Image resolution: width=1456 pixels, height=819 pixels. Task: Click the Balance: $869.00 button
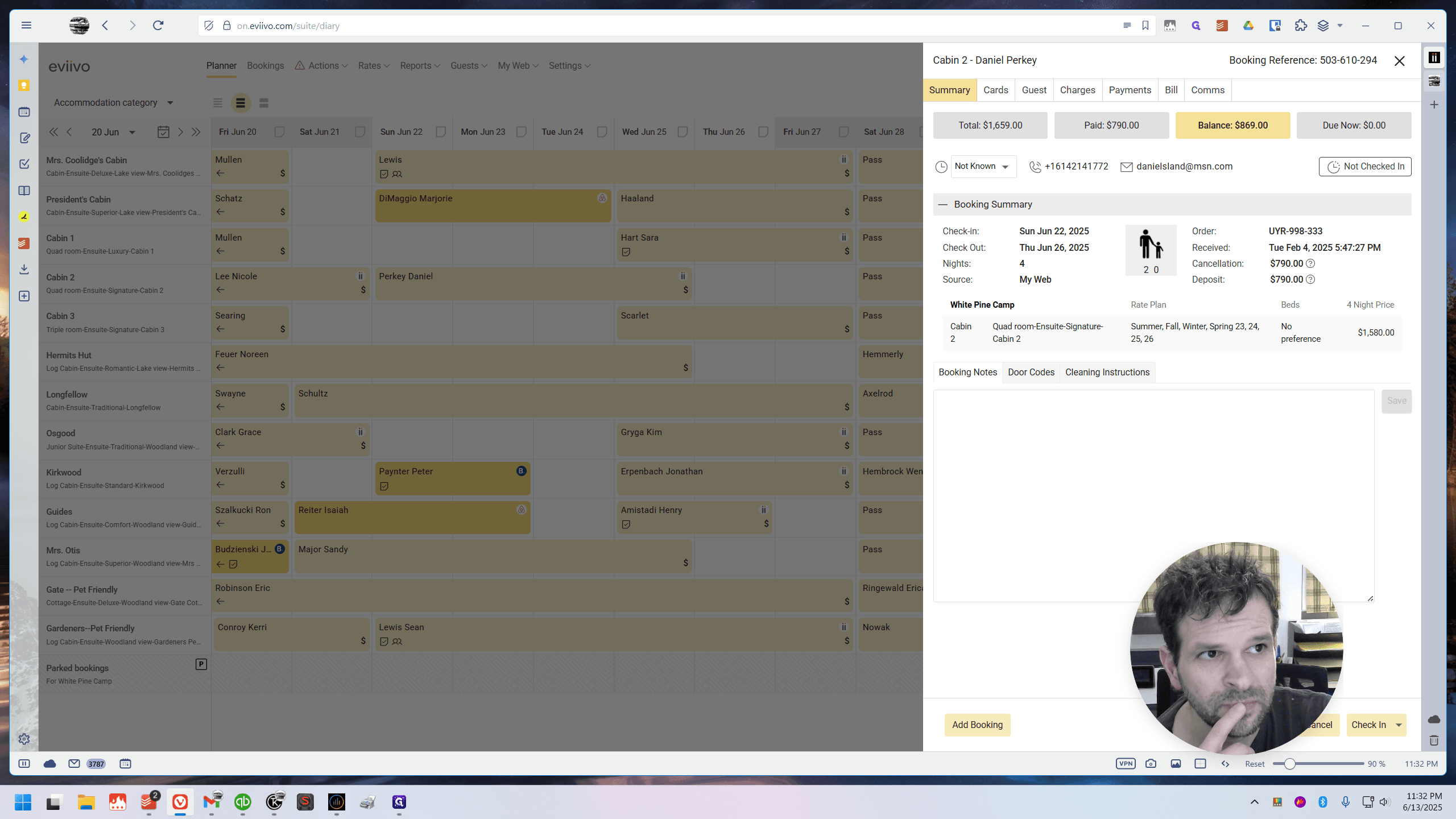[1232, 125]
